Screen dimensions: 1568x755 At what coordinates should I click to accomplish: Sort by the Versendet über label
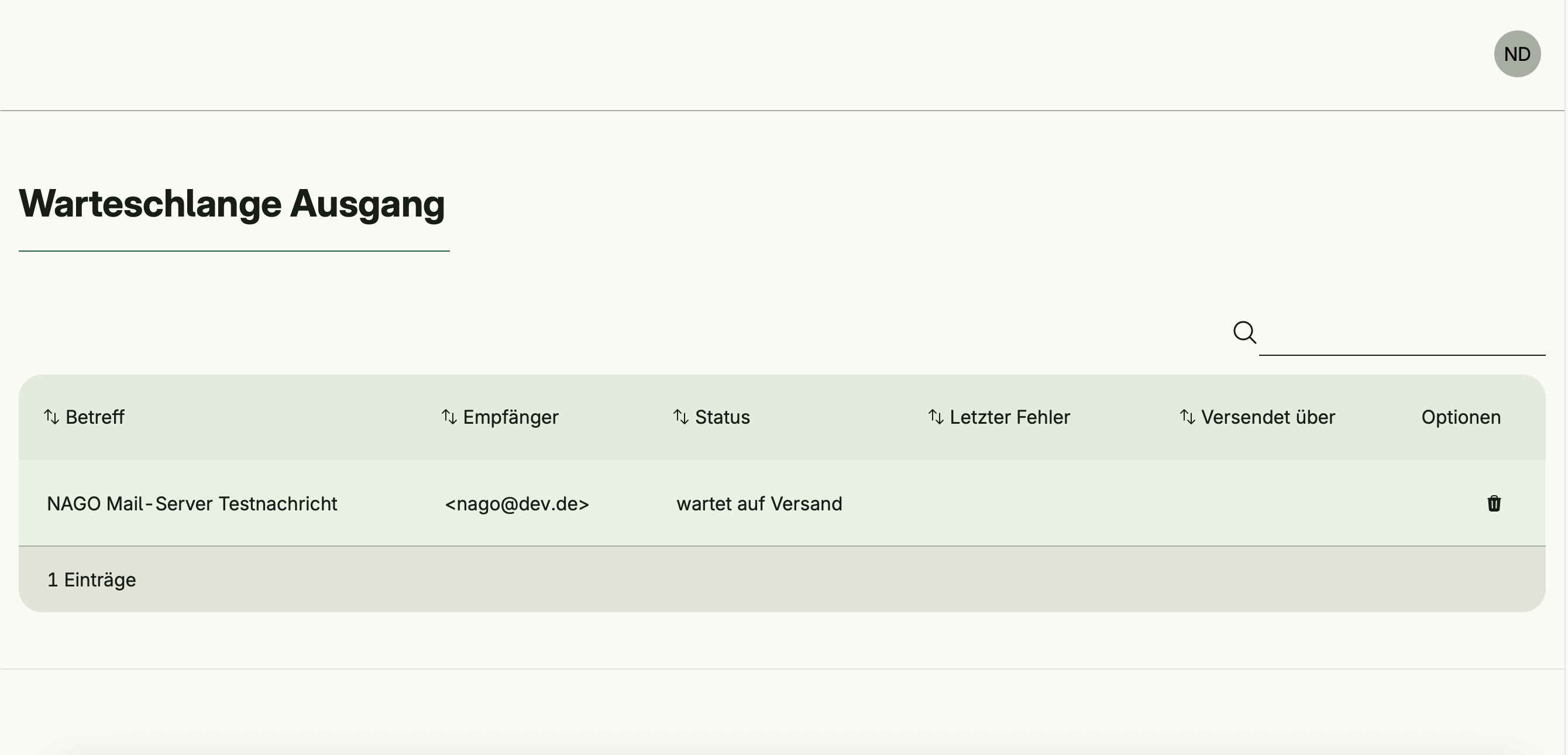click(x=1268, y=417)
